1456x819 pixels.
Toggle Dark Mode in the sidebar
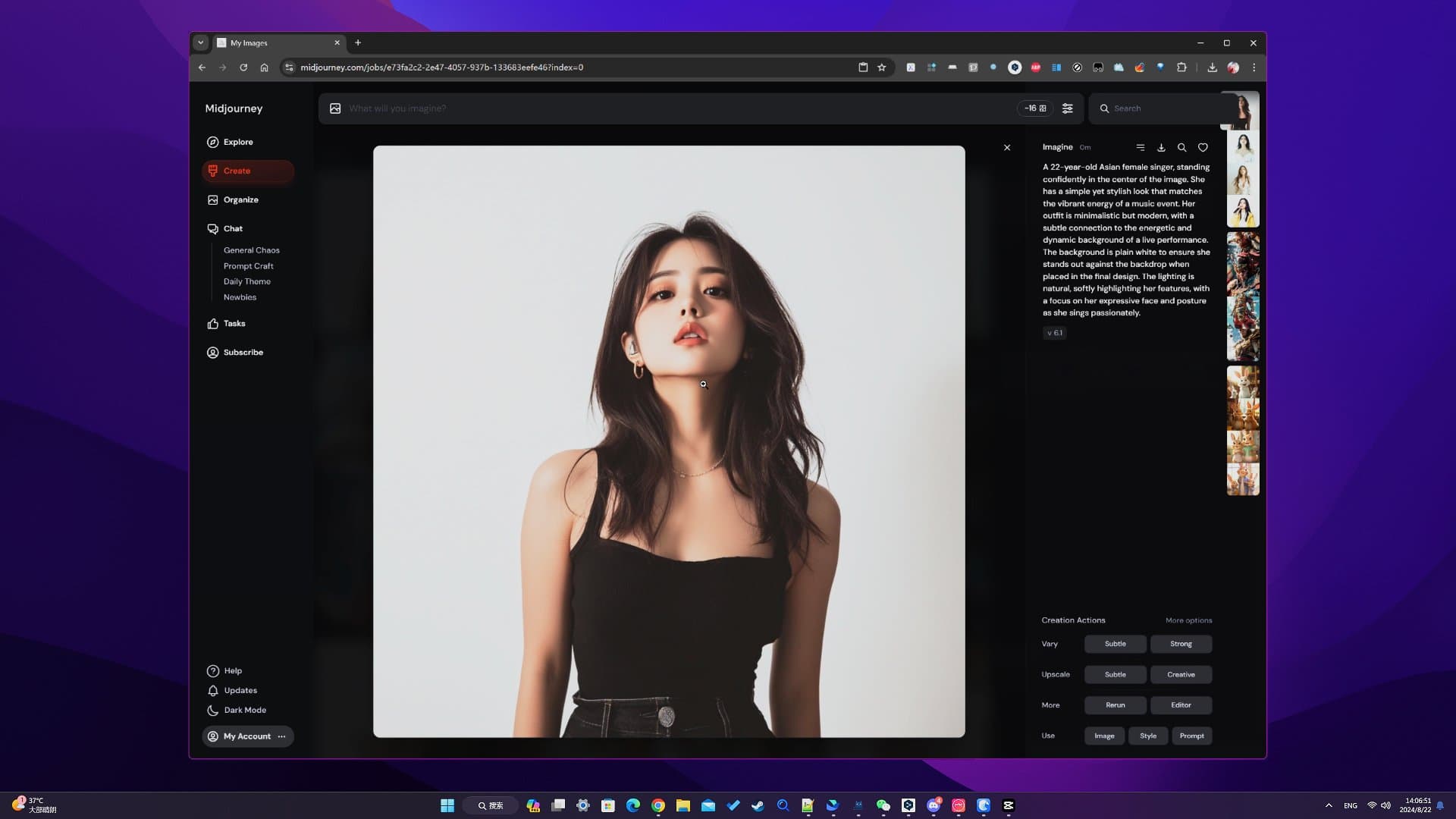click(x=244, y=711)
